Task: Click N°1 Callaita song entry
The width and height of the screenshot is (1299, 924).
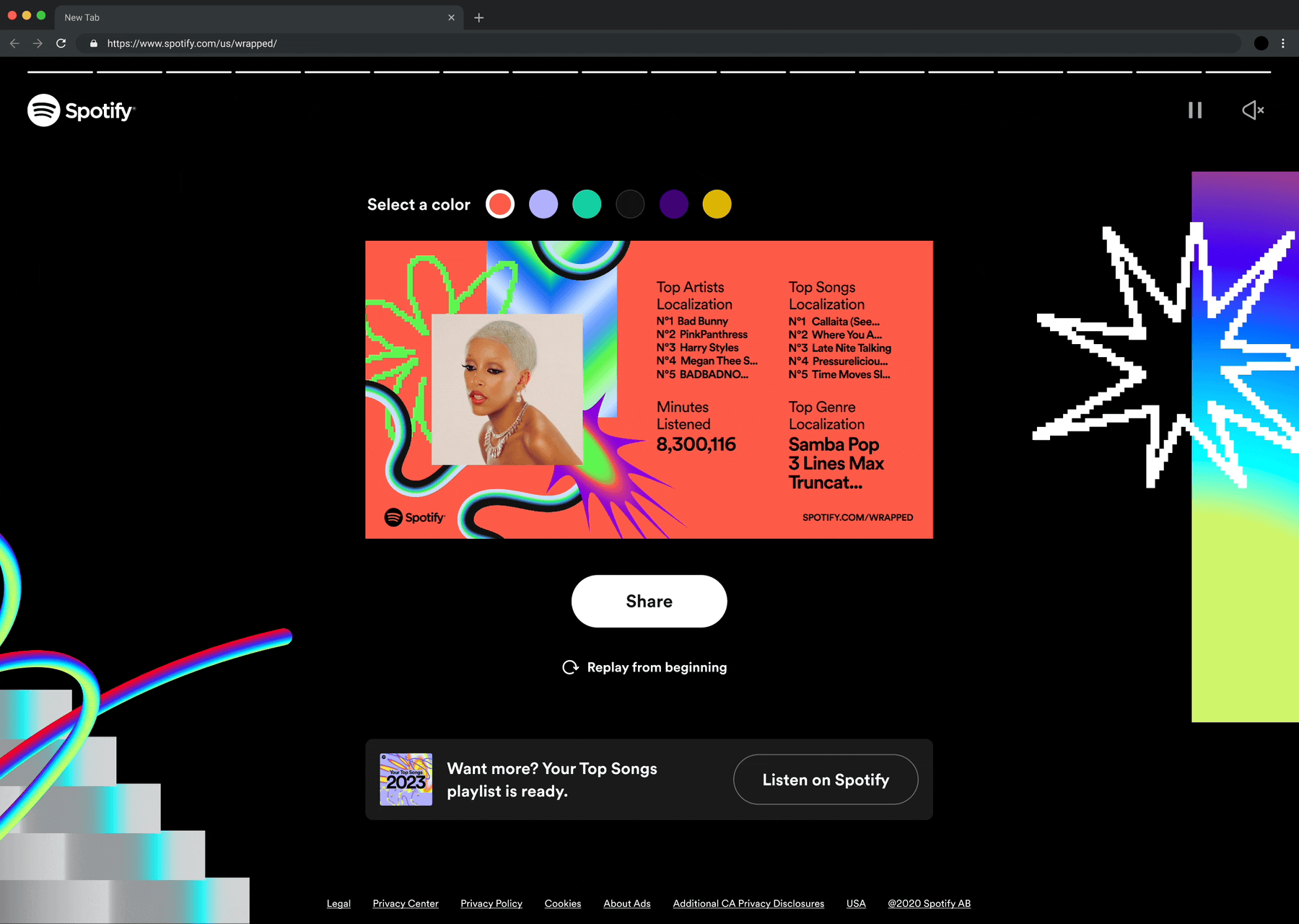Action: (834, 321)
